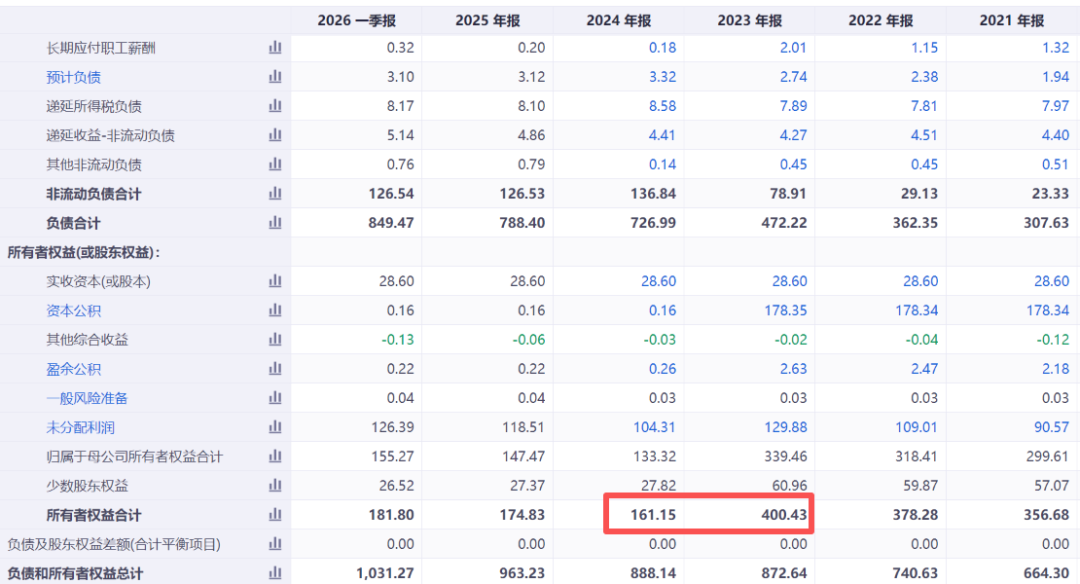This screenshot has width=1080, height=584.
Task: Click 2024 年报 value 104.31 for 未分配利润
Action: pyautogui.click(x=654, y=427)
